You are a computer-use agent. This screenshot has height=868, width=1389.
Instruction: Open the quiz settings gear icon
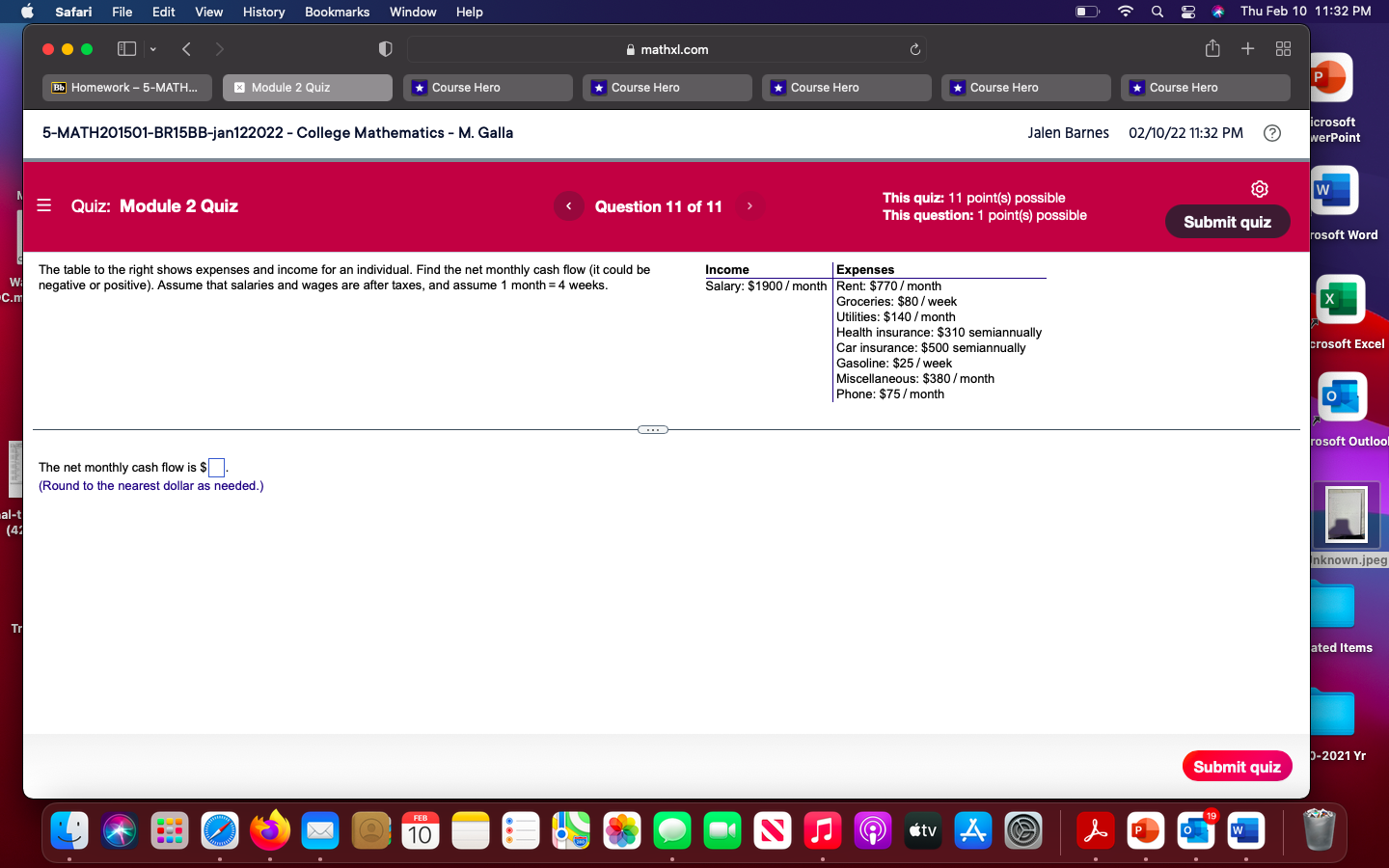pyautogui.click(x=1260, y=189)
